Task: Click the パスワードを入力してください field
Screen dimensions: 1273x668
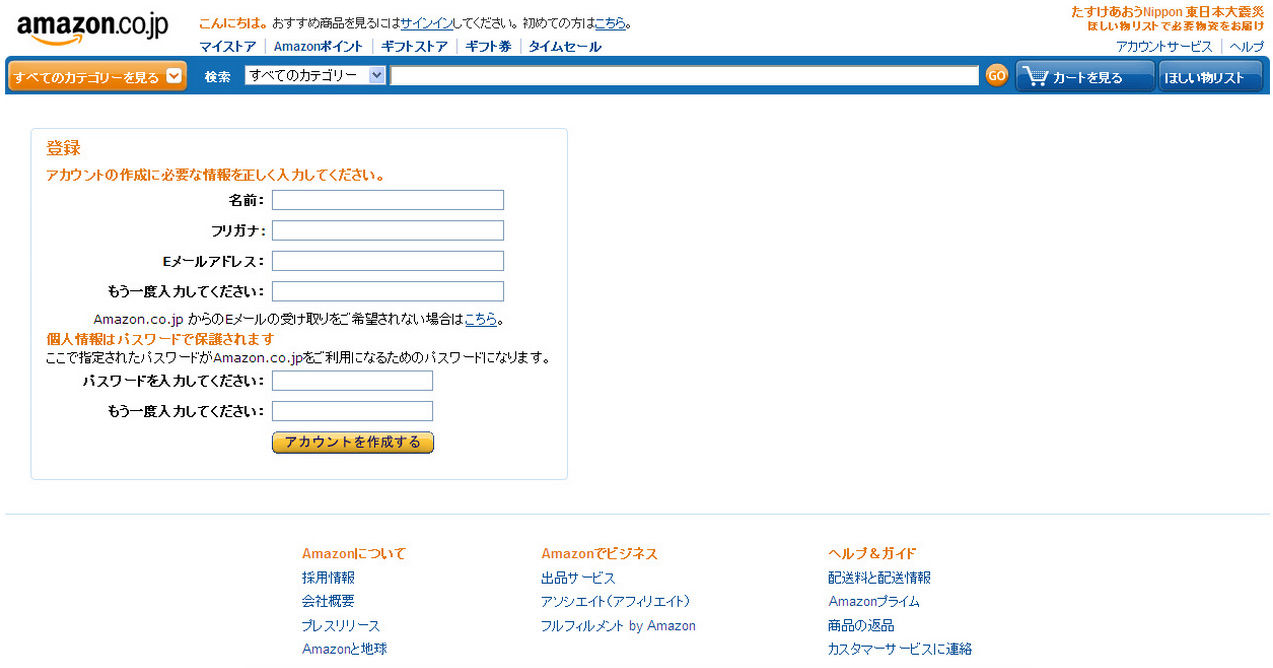Action: click(352, 380)
